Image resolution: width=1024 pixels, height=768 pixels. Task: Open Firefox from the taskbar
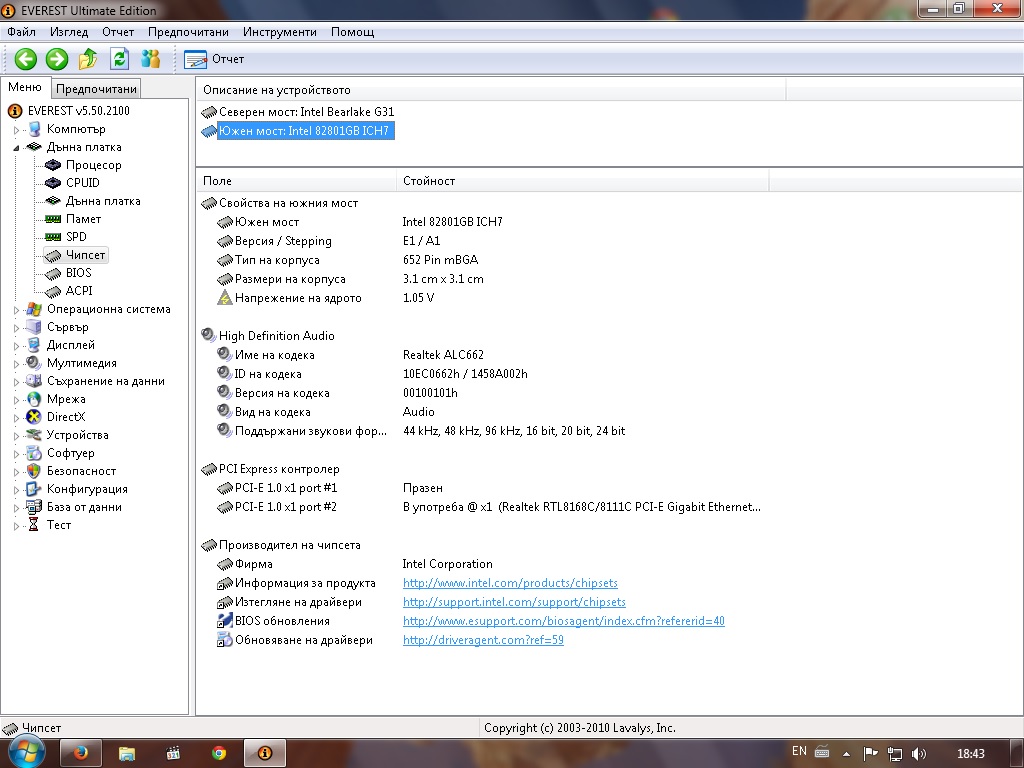[81, 753]
